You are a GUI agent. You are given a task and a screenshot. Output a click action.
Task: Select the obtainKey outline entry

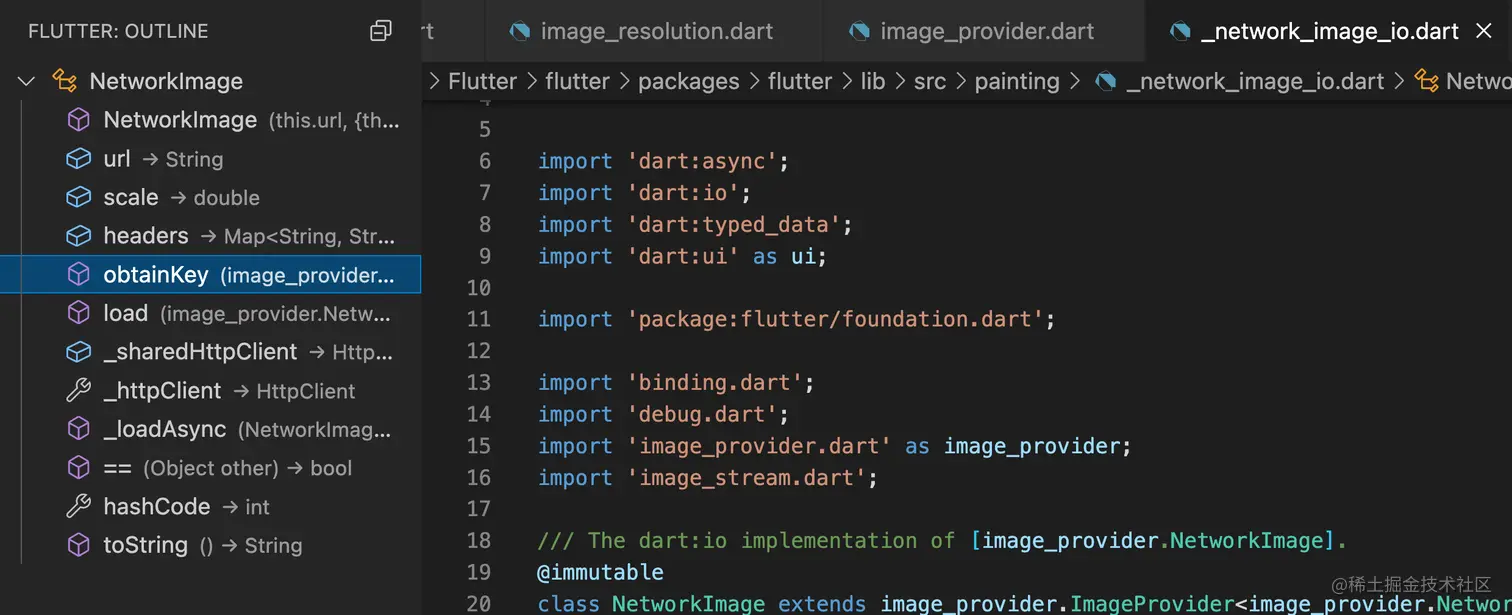click(210, 275)
